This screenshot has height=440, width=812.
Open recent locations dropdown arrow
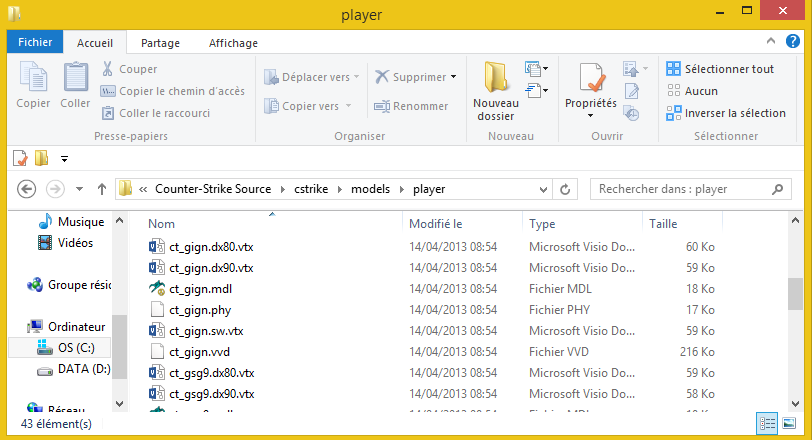[x=79, y=189]
